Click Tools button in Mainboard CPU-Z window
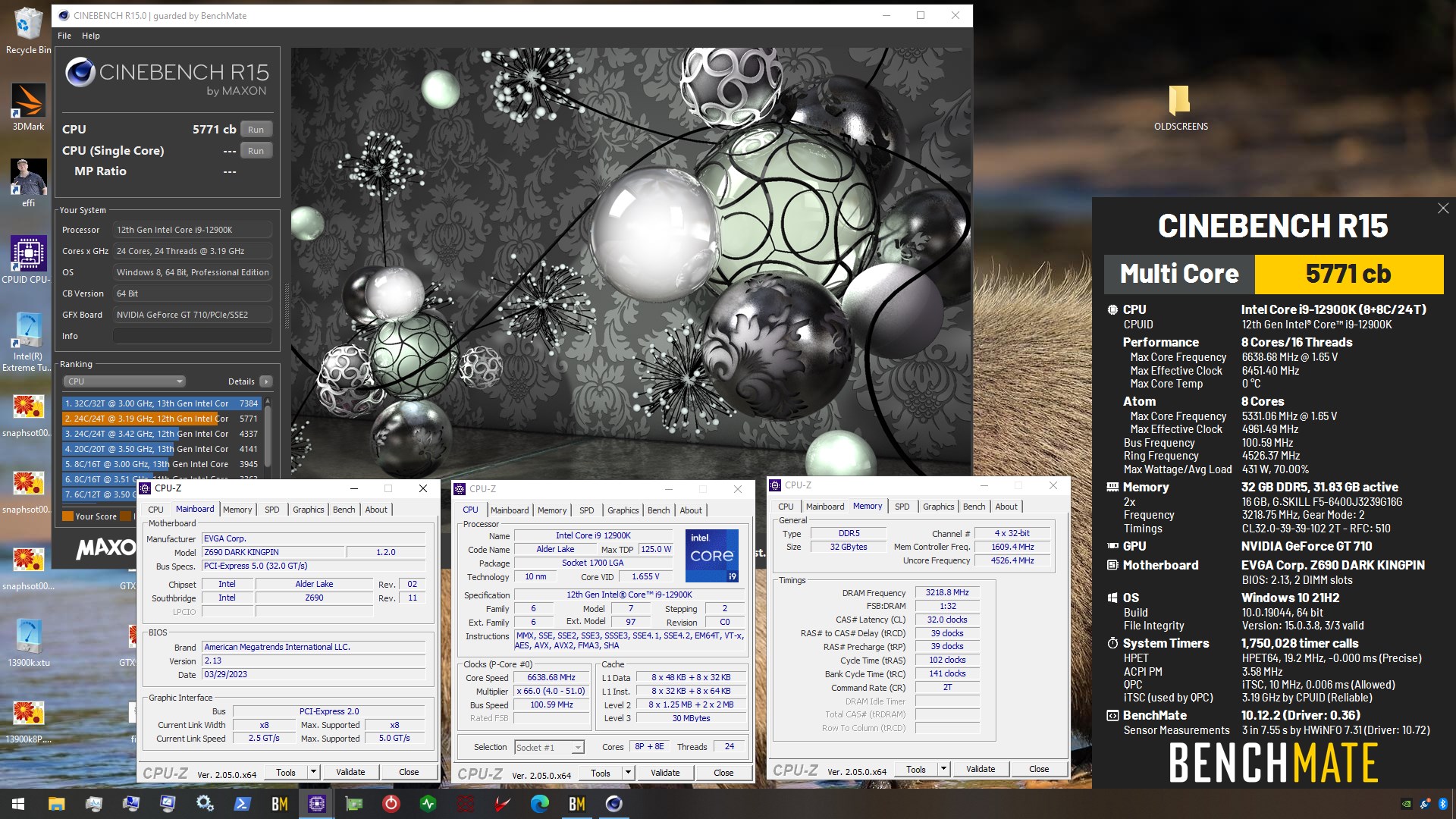 click(x=286, y=772)
